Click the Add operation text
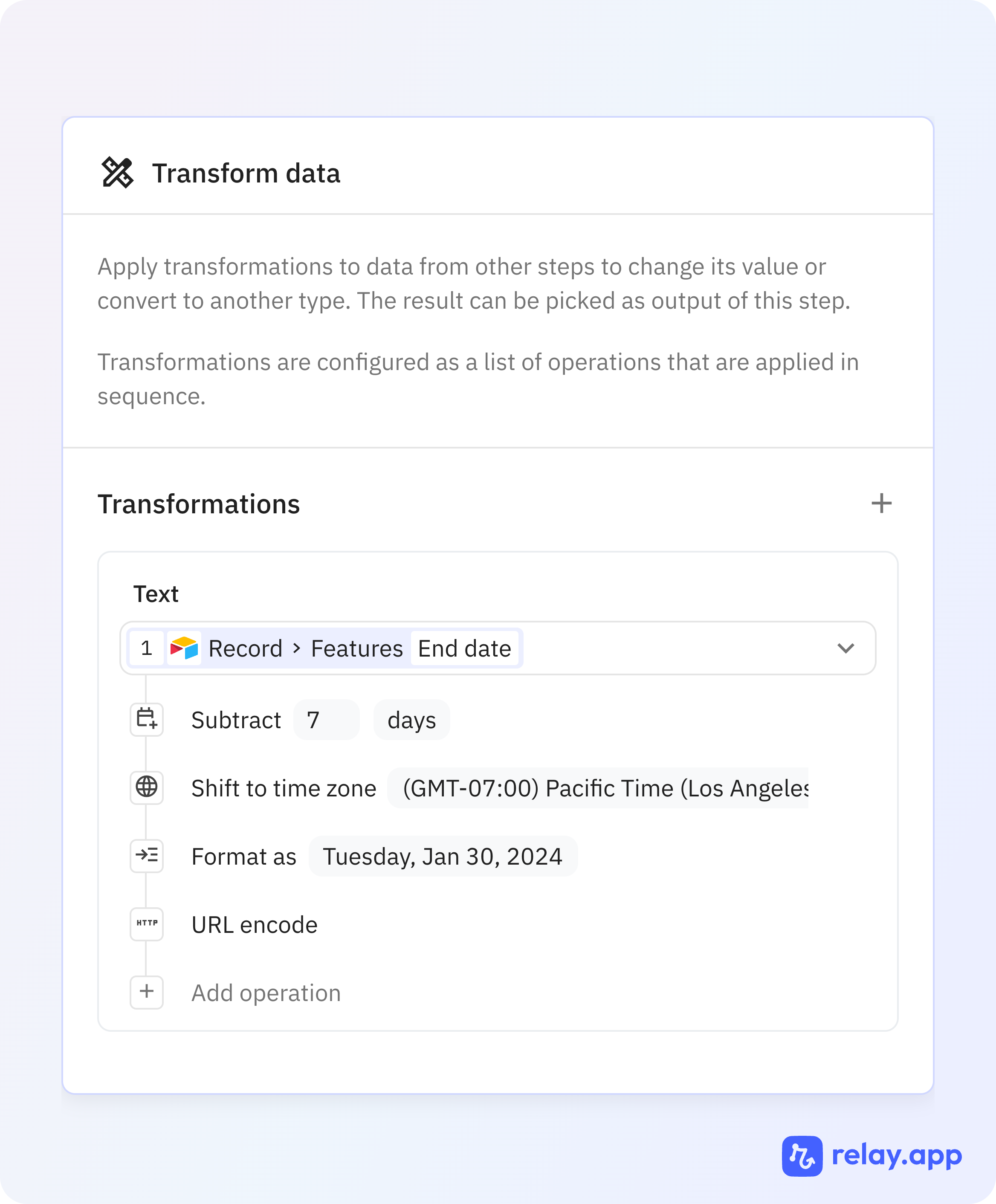The image size is (996, 1204). click(266, 993)
